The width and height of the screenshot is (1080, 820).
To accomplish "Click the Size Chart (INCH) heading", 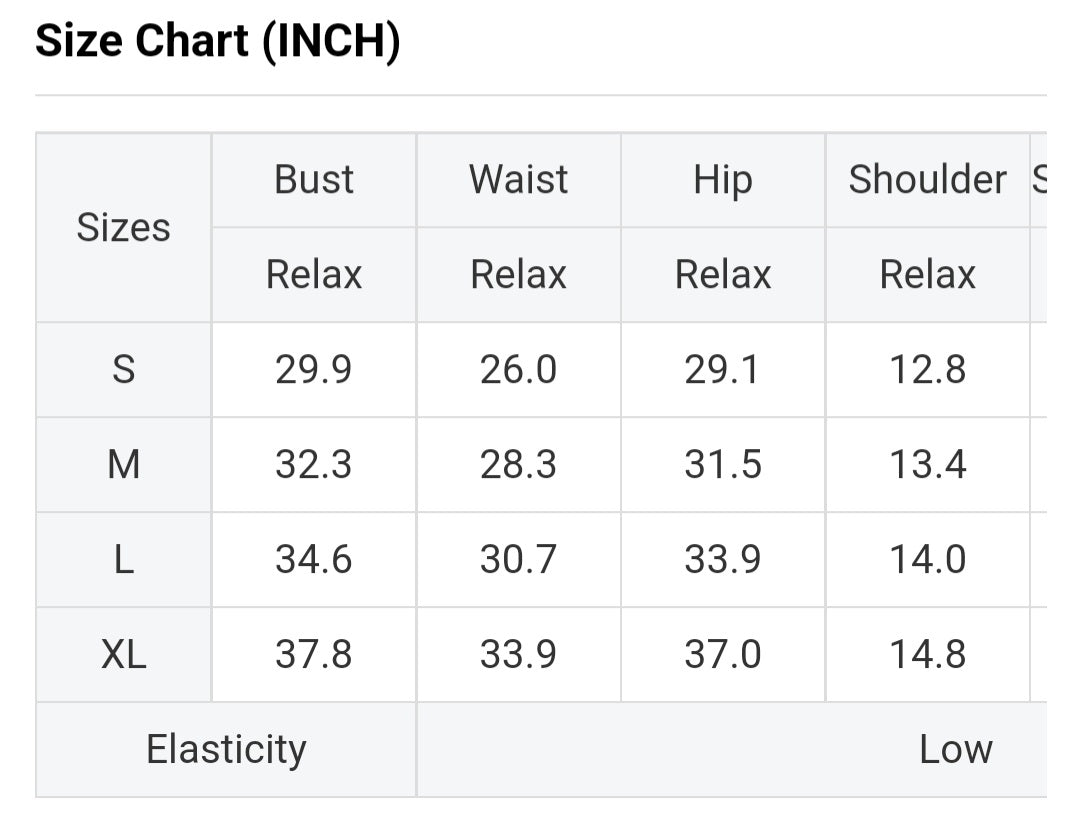I will point(218,43).
